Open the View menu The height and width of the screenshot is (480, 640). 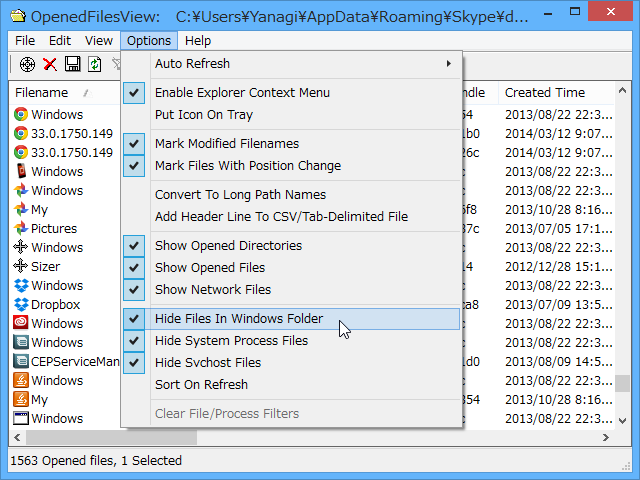tap(98, 41)
